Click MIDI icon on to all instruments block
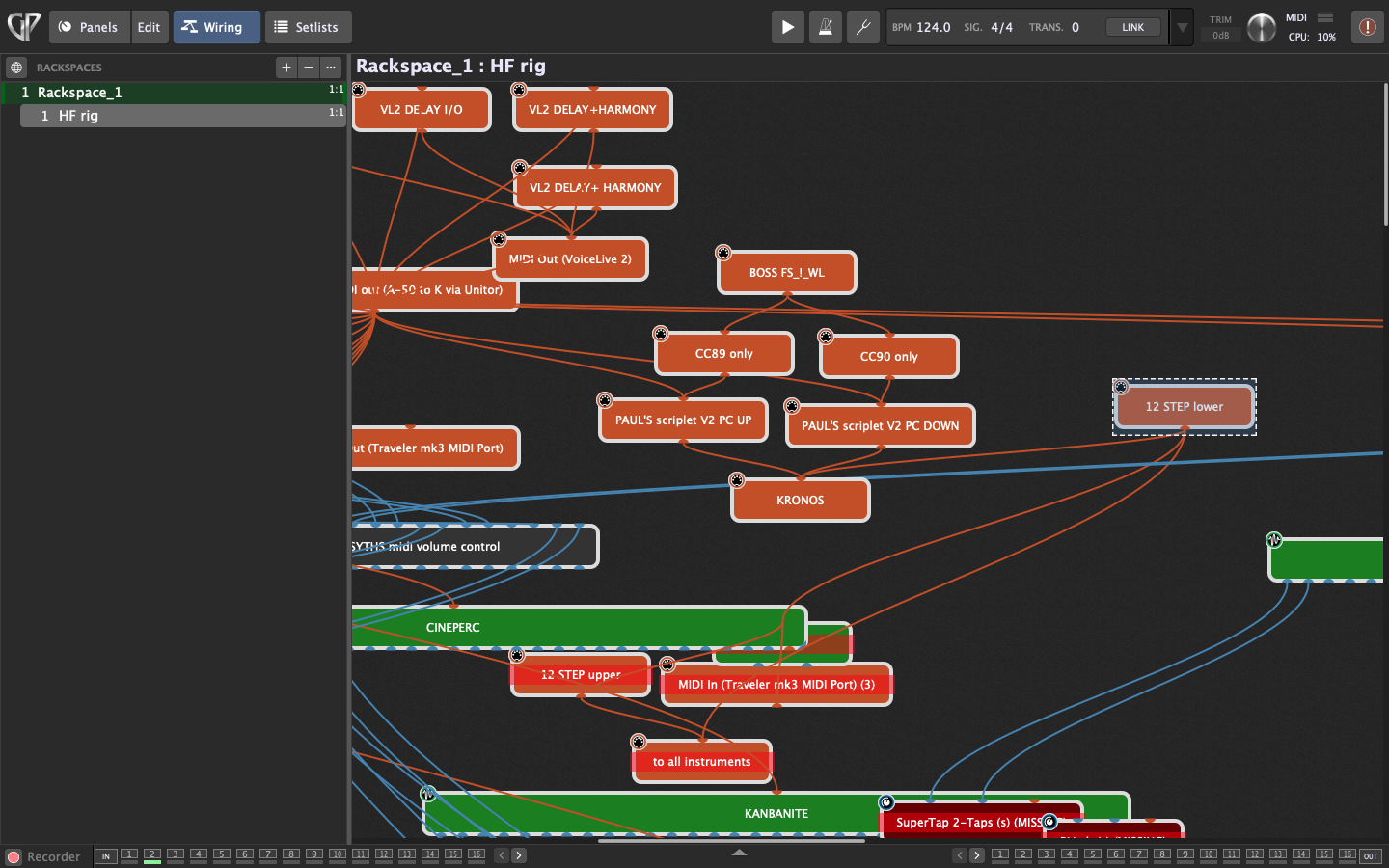 tap(639, 742)
